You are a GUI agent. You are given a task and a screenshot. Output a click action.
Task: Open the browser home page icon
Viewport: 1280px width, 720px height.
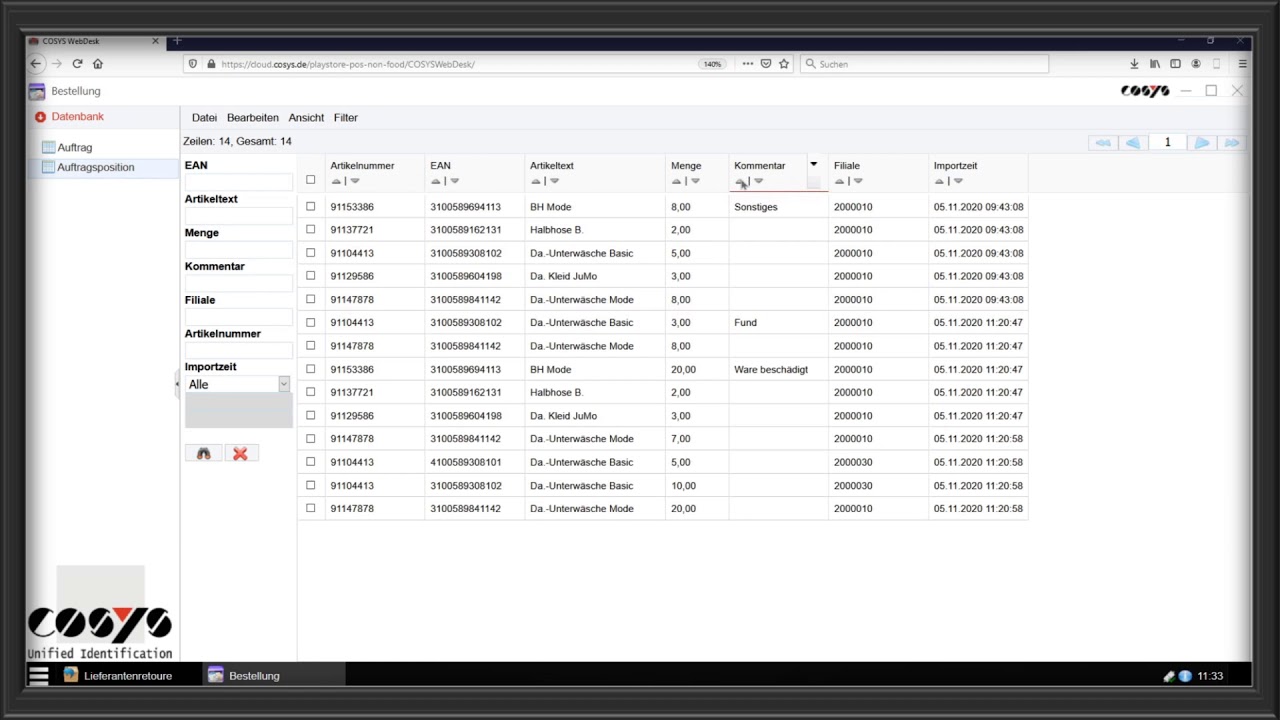coord(98,64)
